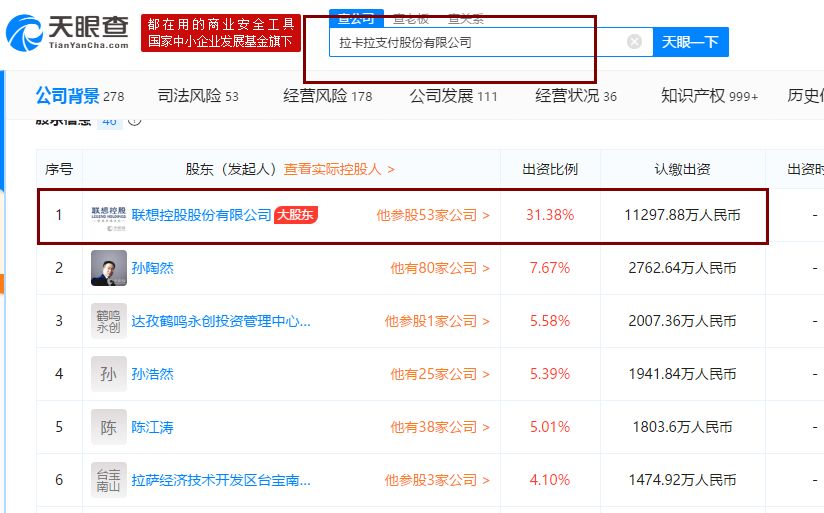
Task: Click the 2007.36万人民币 amount cell
Action: [x=682, y=321]
